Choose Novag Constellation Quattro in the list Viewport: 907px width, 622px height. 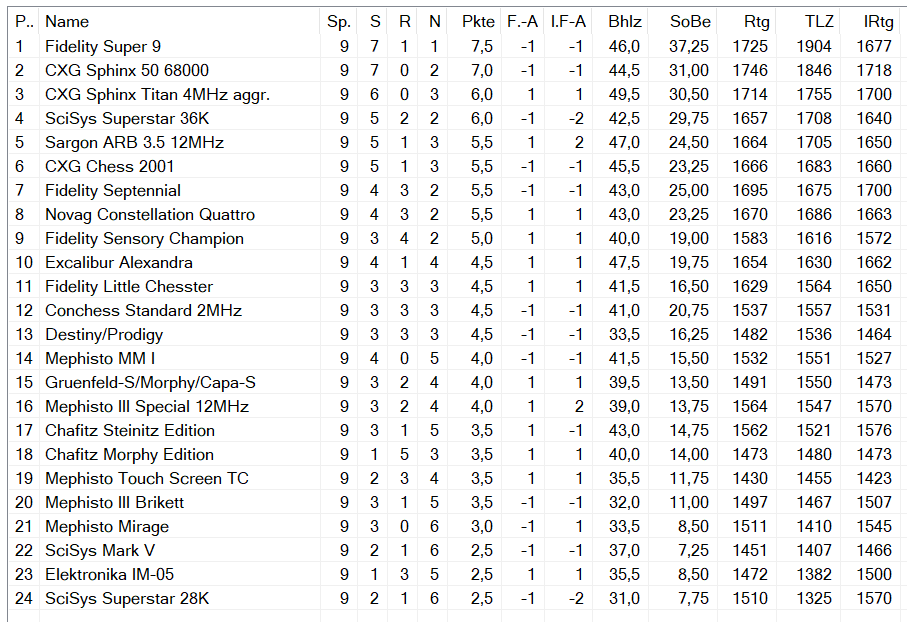150,214
